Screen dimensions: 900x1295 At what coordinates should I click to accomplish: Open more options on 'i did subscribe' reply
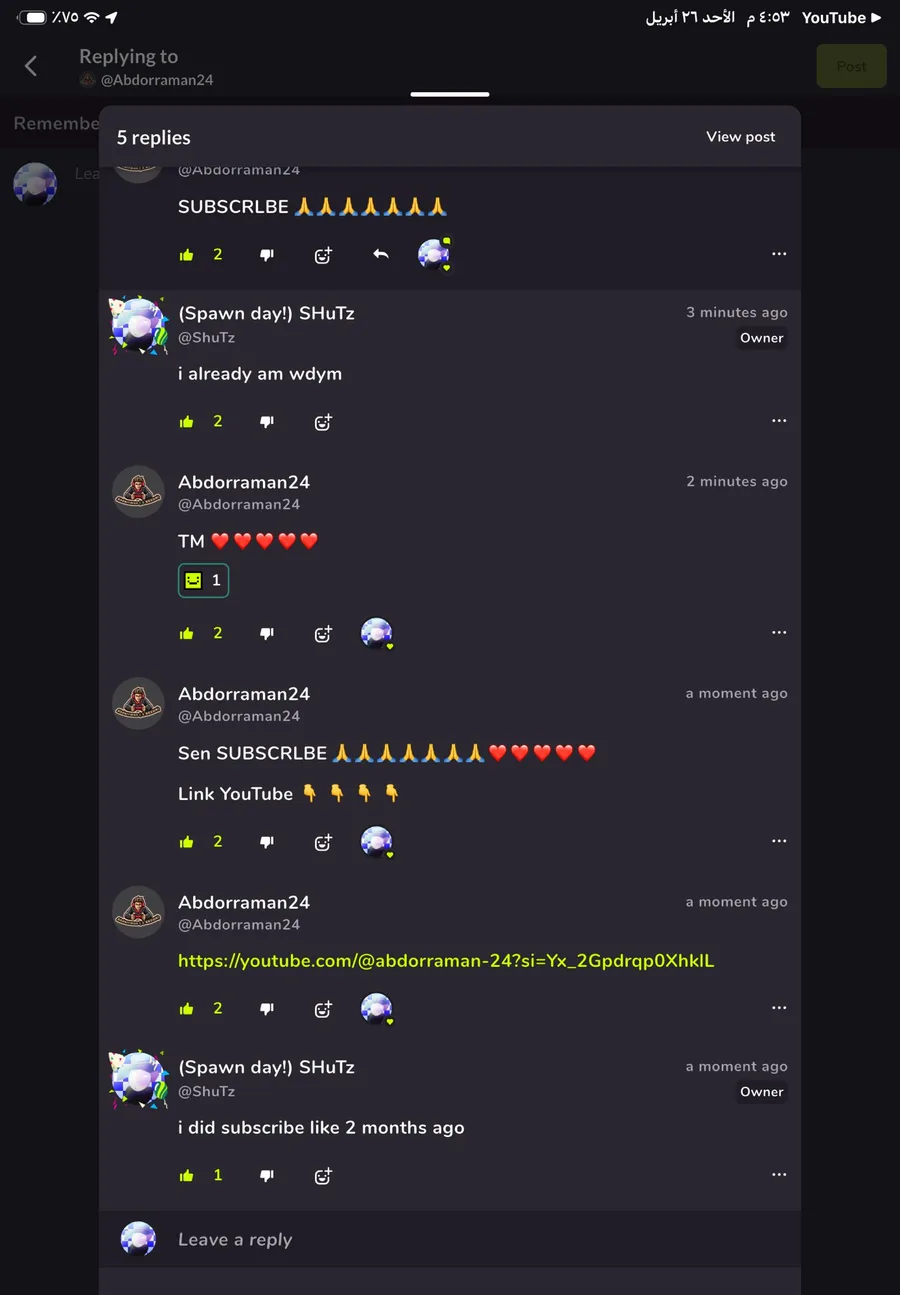coord(779,1175)
